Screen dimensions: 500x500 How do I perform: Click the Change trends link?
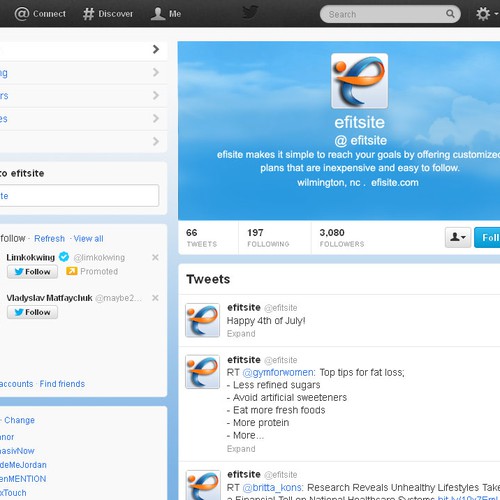19,420
